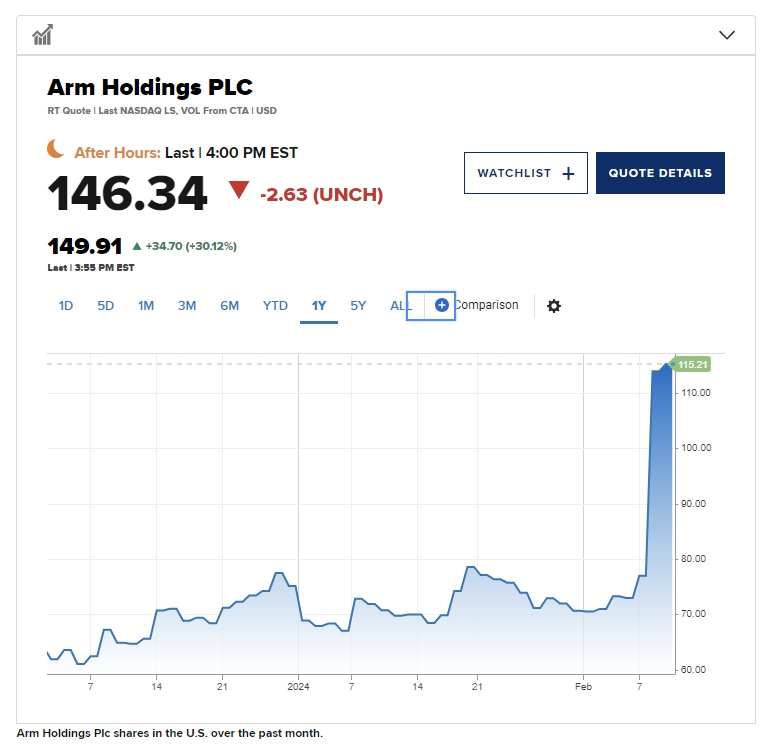Select the ALL time range
The height and width of the screenshot is (752, 771).
400,306
